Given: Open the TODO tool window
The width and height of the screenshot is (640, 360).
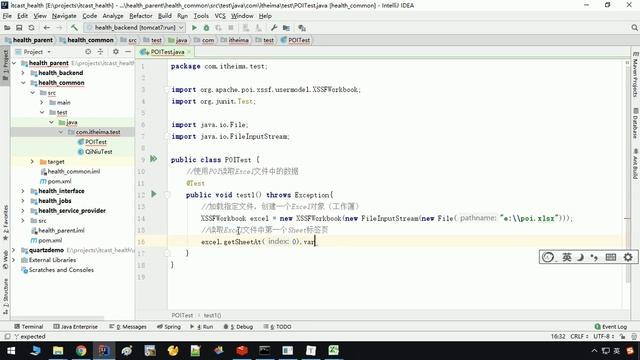Looking at the screenshot, I should click(x=277, y=327).
